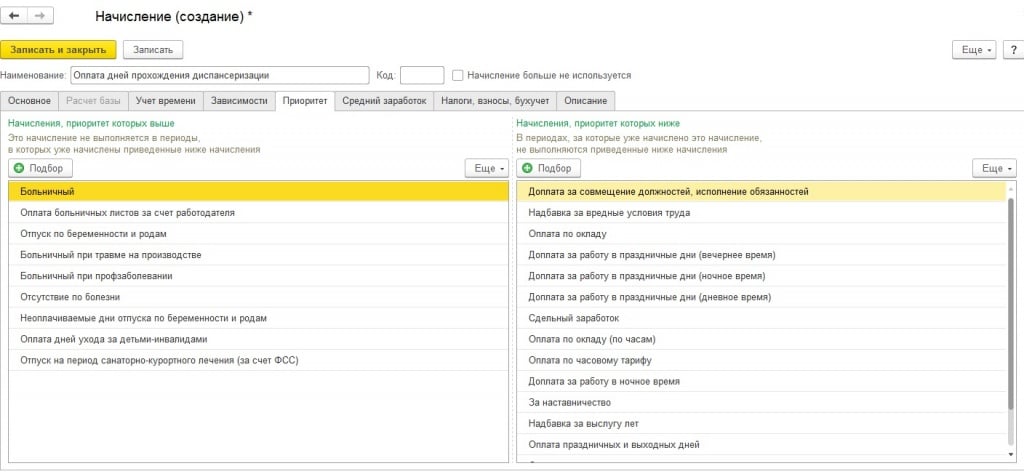This screenshot has height=474, width=1024.
Task: Enable 'Начисление больше не используется' checkbox
Action: pyautogui.click(x=458, y=75)
